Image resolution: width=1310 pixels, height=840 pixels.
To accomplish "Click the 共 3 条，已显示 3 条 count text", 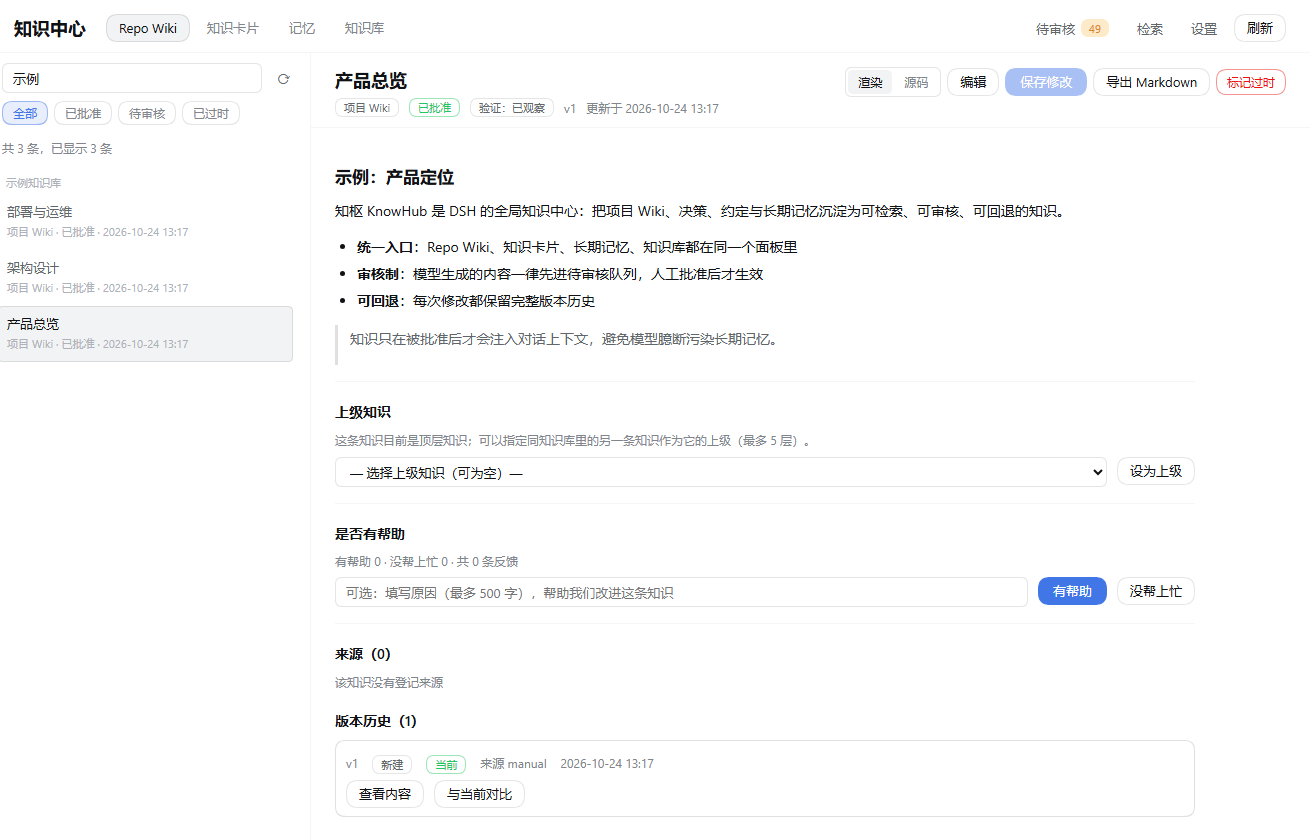I will [57, 148].
